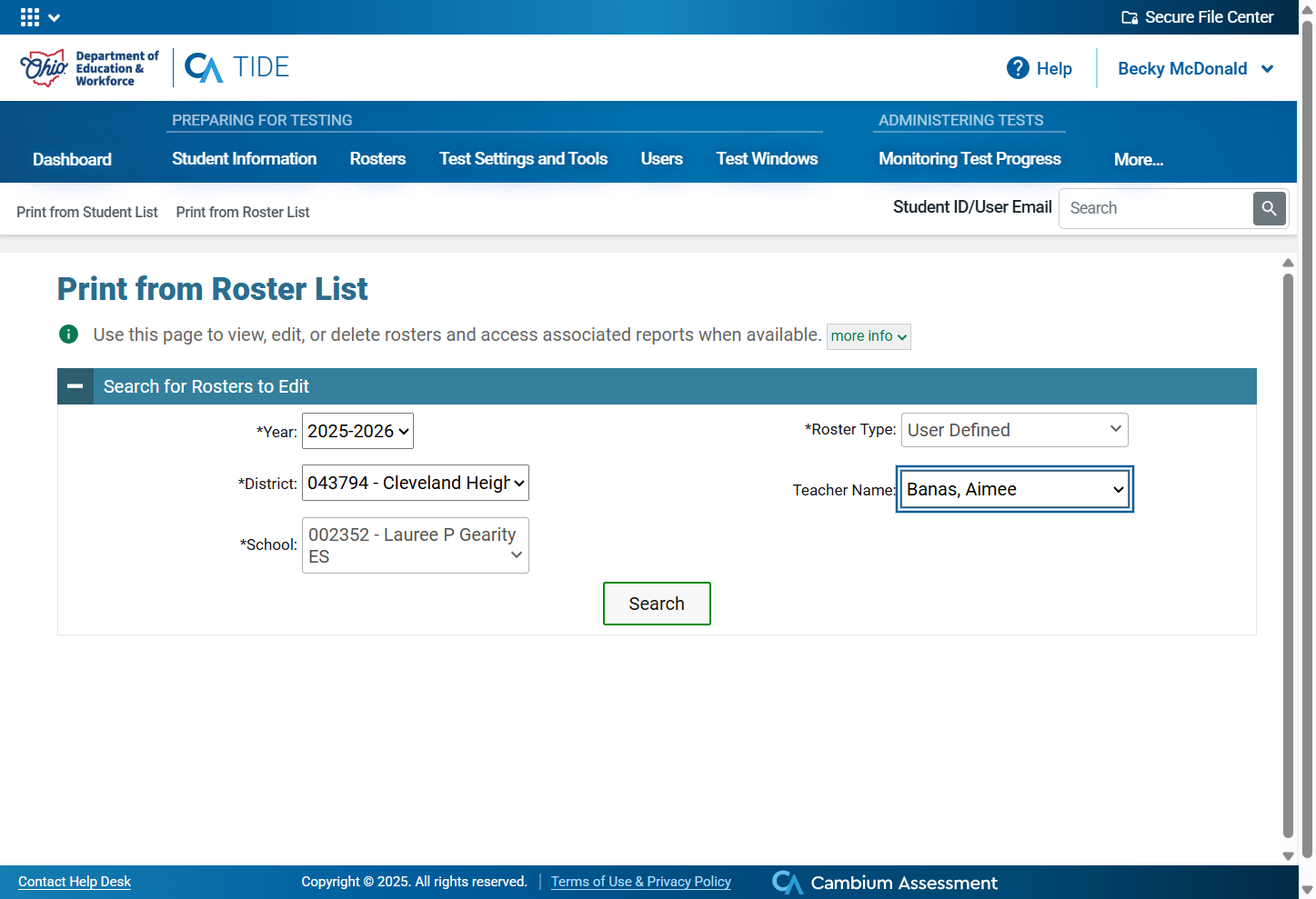The width and height of the screenshot is (1316, 899).
Task: Open the More... menu
Action: click(x=1139, y=160)
